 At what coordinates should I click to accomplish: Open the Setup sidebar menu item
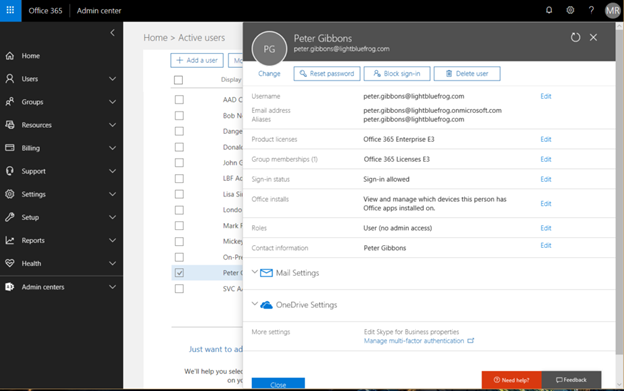coord(61,217)
